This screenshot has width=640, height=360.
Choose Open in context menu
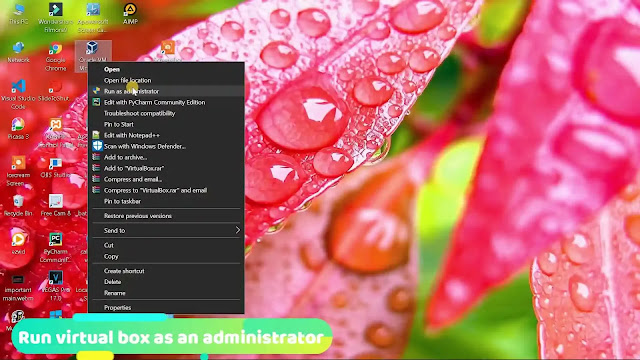pos(166,69)
